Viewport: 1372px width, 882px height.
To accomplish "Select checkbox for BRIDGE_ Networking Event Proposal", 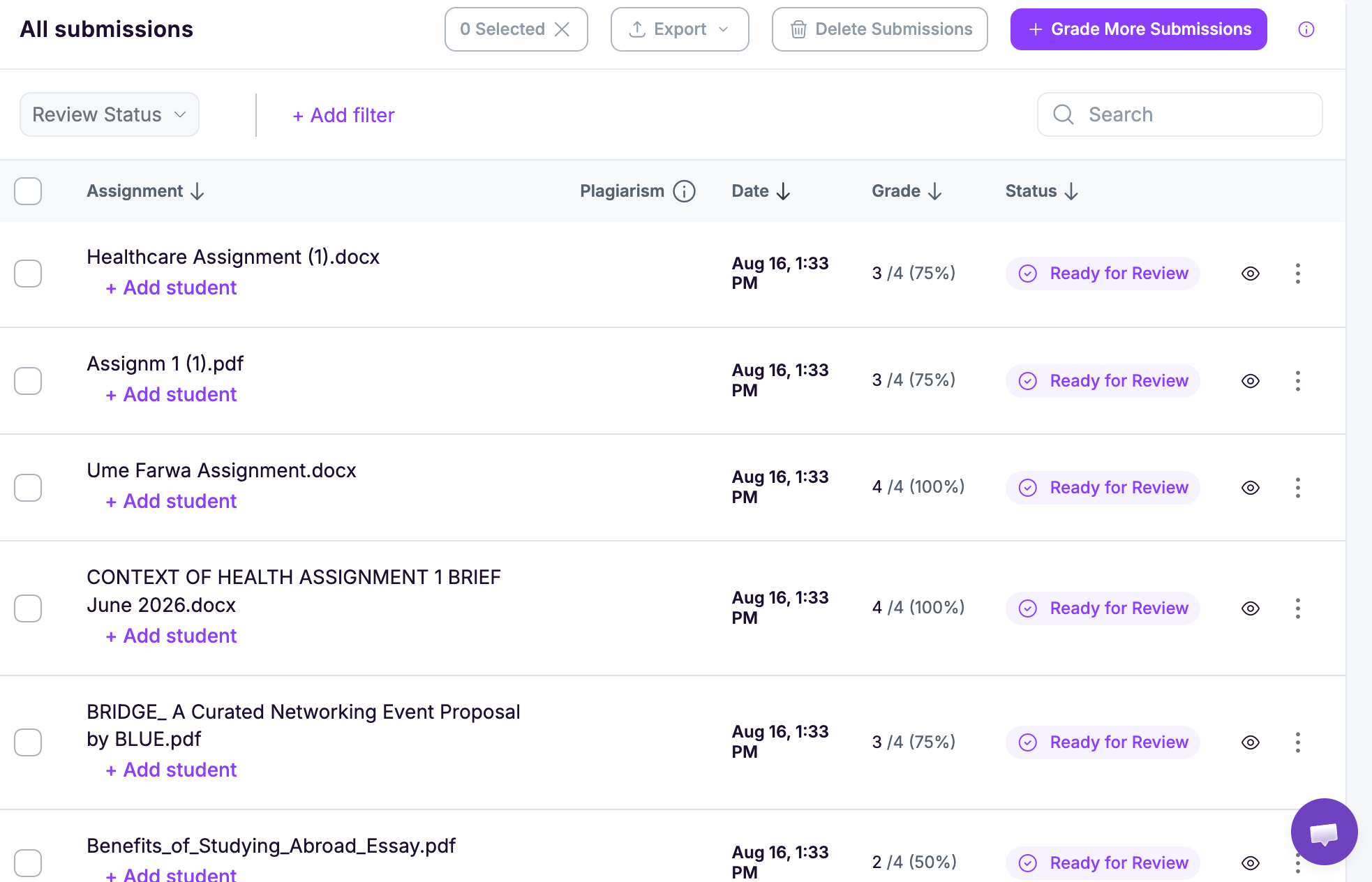I will pyautogui.click(x=28, y=742).
